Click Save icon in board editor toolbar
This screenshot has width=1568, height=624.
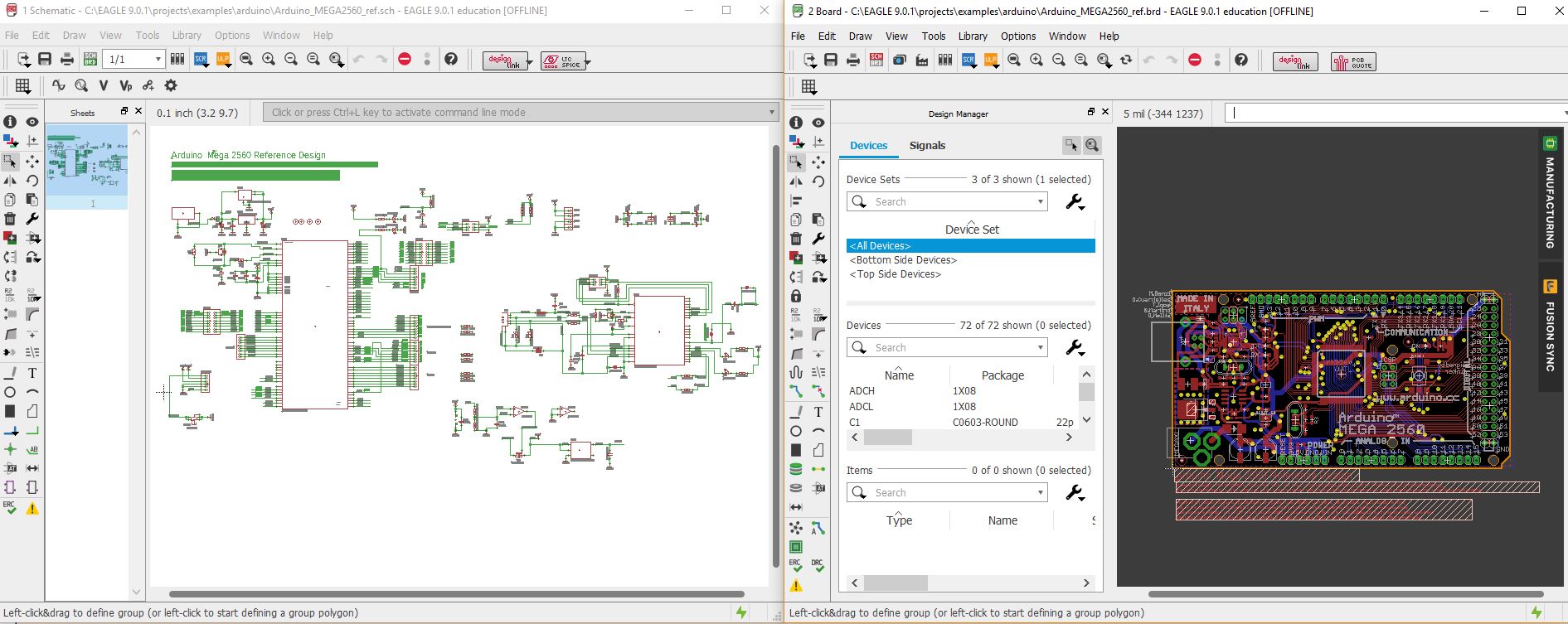click(831, 60)
